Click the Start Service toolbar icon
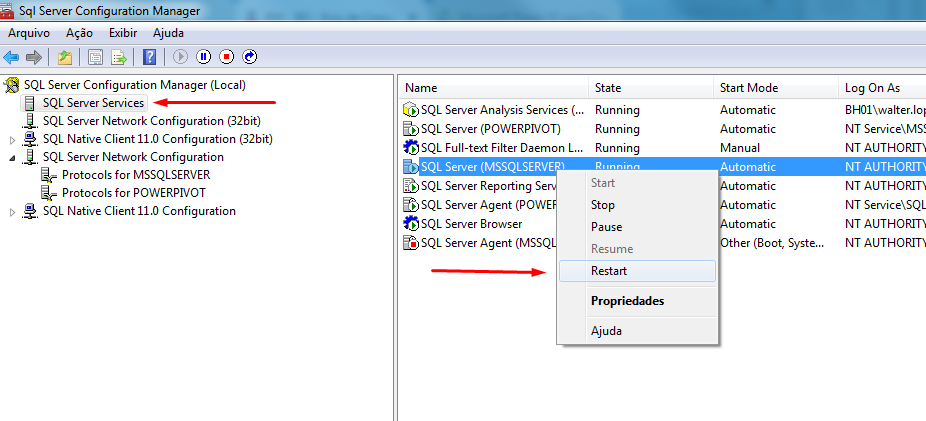 (x=180, y=57)
